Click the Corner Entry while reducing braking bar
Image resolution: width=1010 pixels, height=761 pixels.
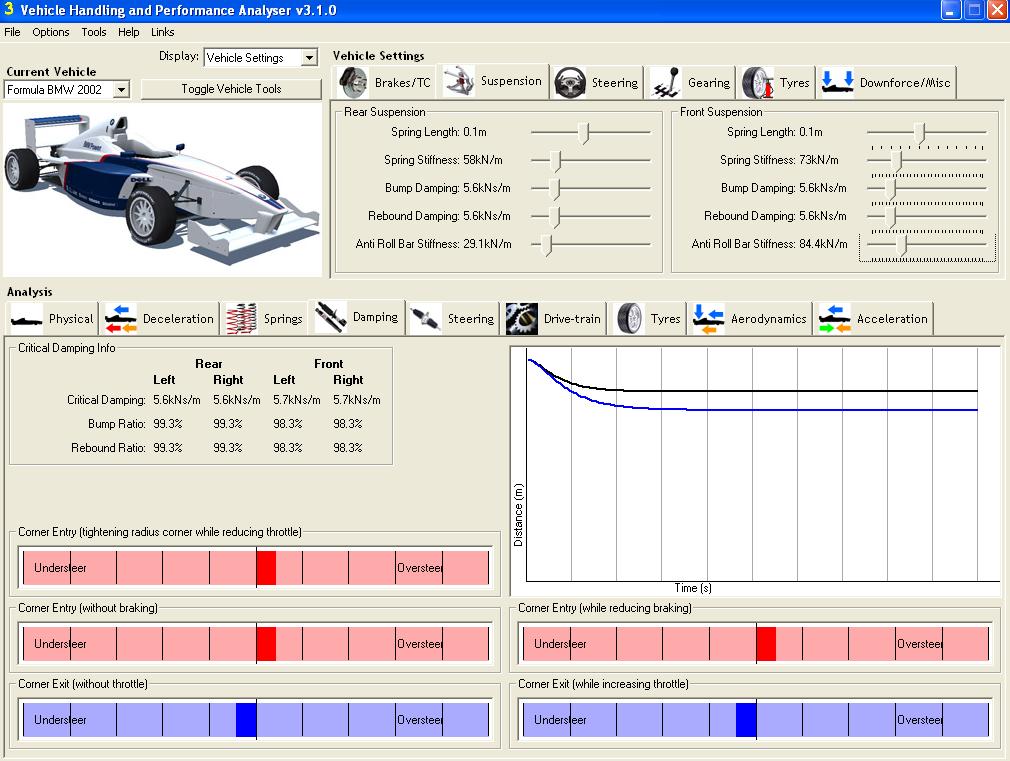click(756, 644)
